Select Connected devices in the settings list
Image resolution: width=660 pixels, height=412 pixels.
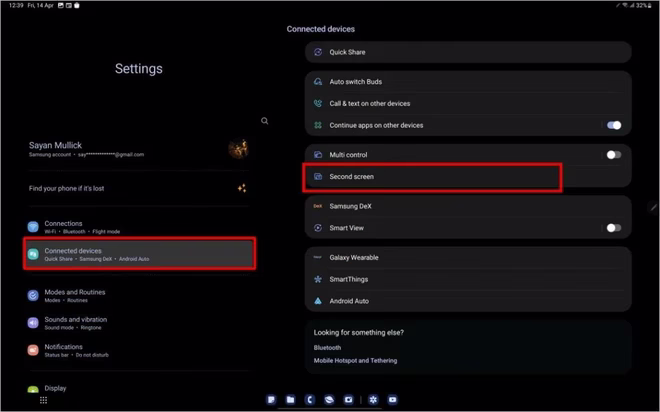tap(139, 254)
